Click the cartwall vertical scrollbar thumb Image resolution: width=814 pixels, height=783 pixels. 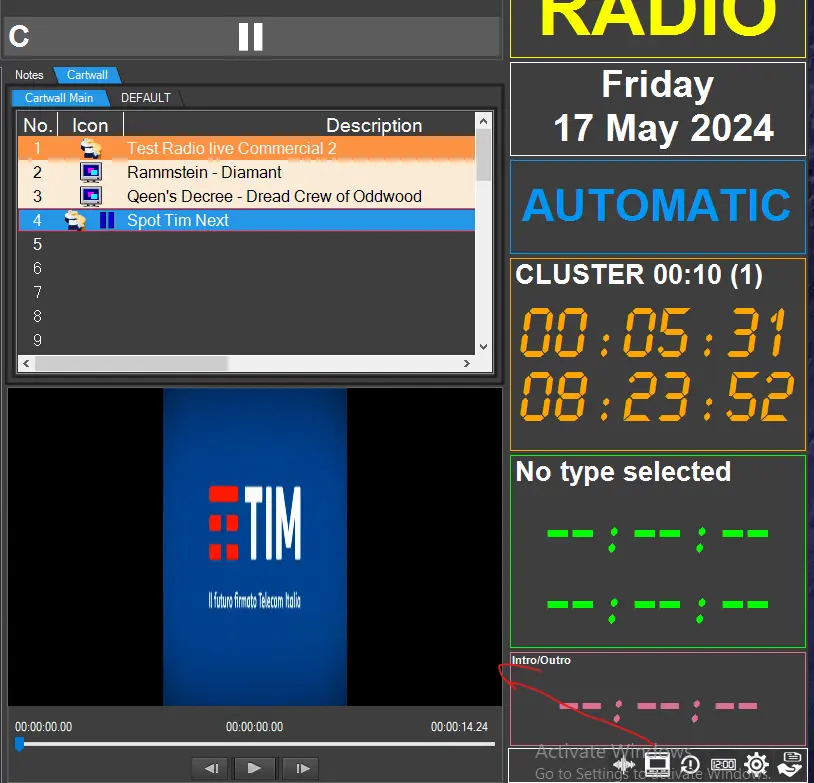(483, 155)
